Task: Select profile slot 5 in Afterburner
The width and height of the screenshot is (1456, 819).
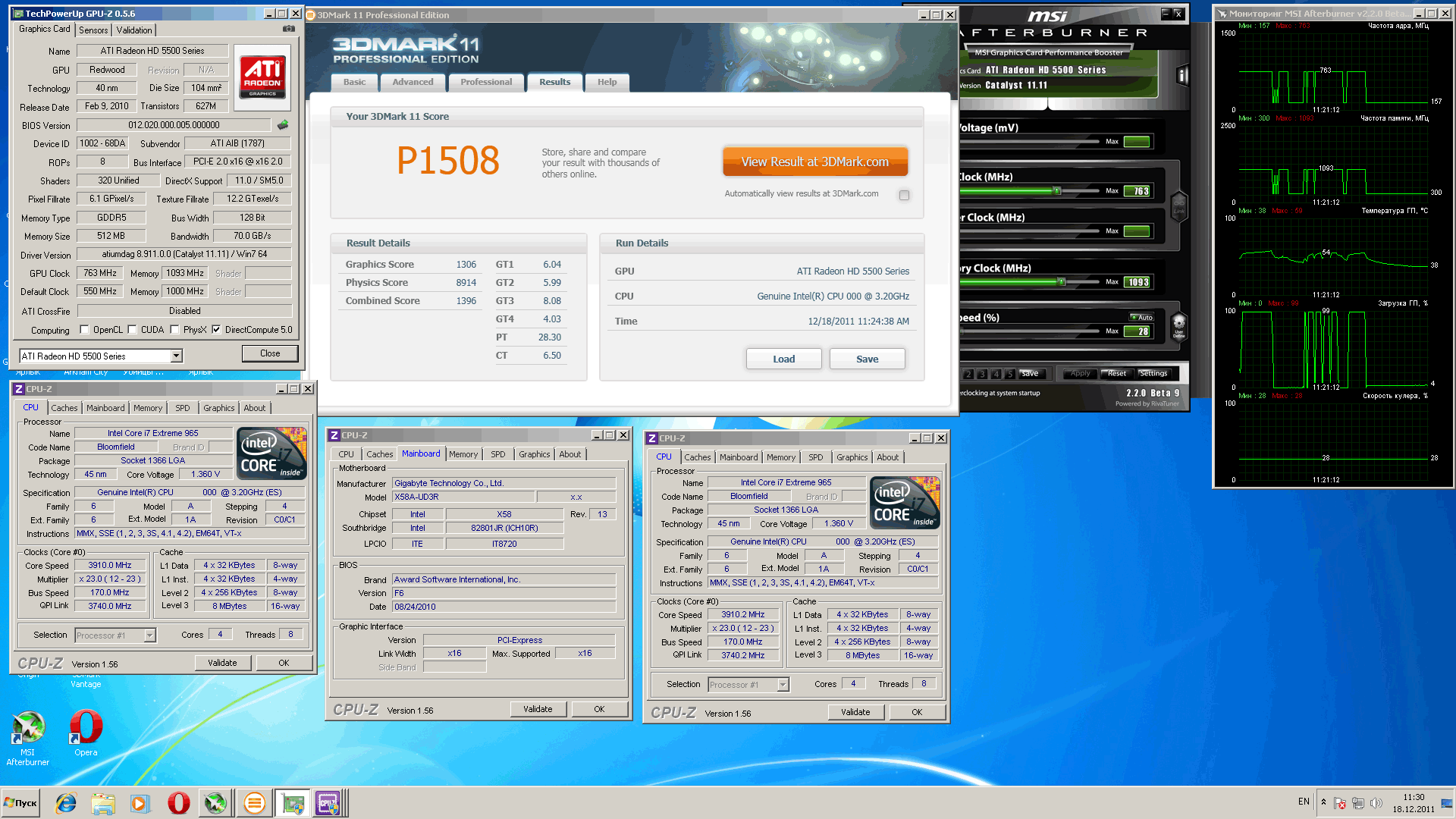Action: [x=1009, y=374]
